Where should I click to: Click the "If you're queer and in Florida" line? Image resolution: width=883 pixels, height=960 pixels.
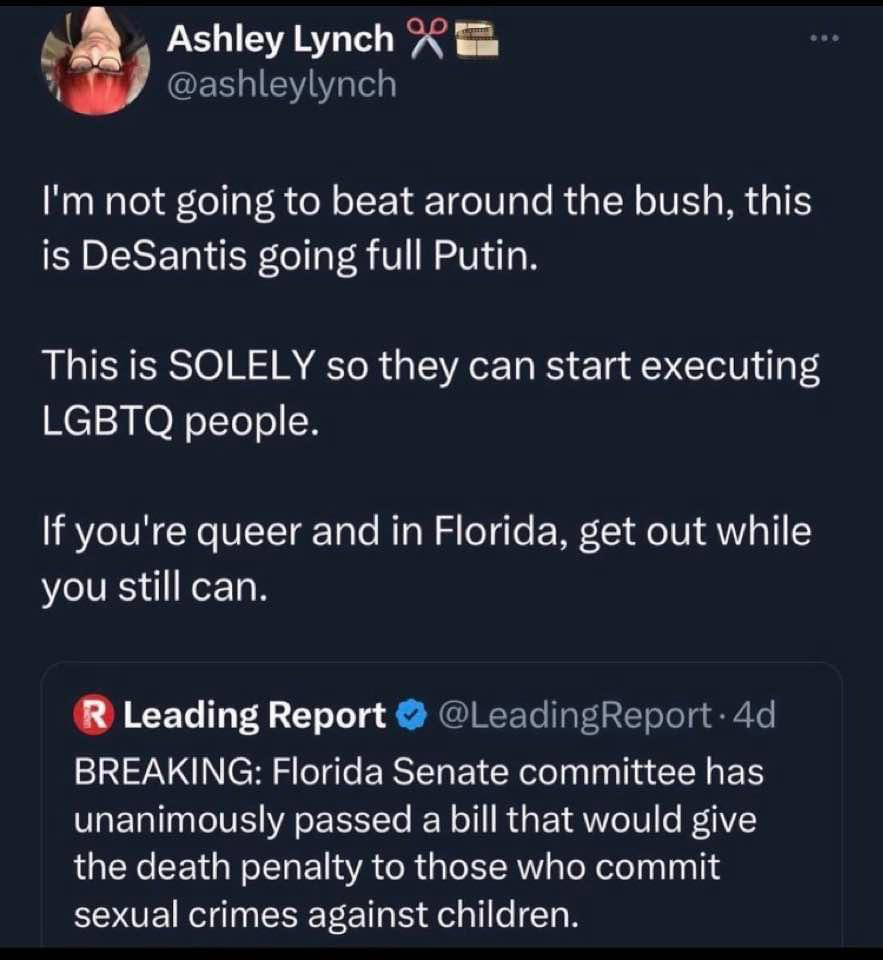425,531
